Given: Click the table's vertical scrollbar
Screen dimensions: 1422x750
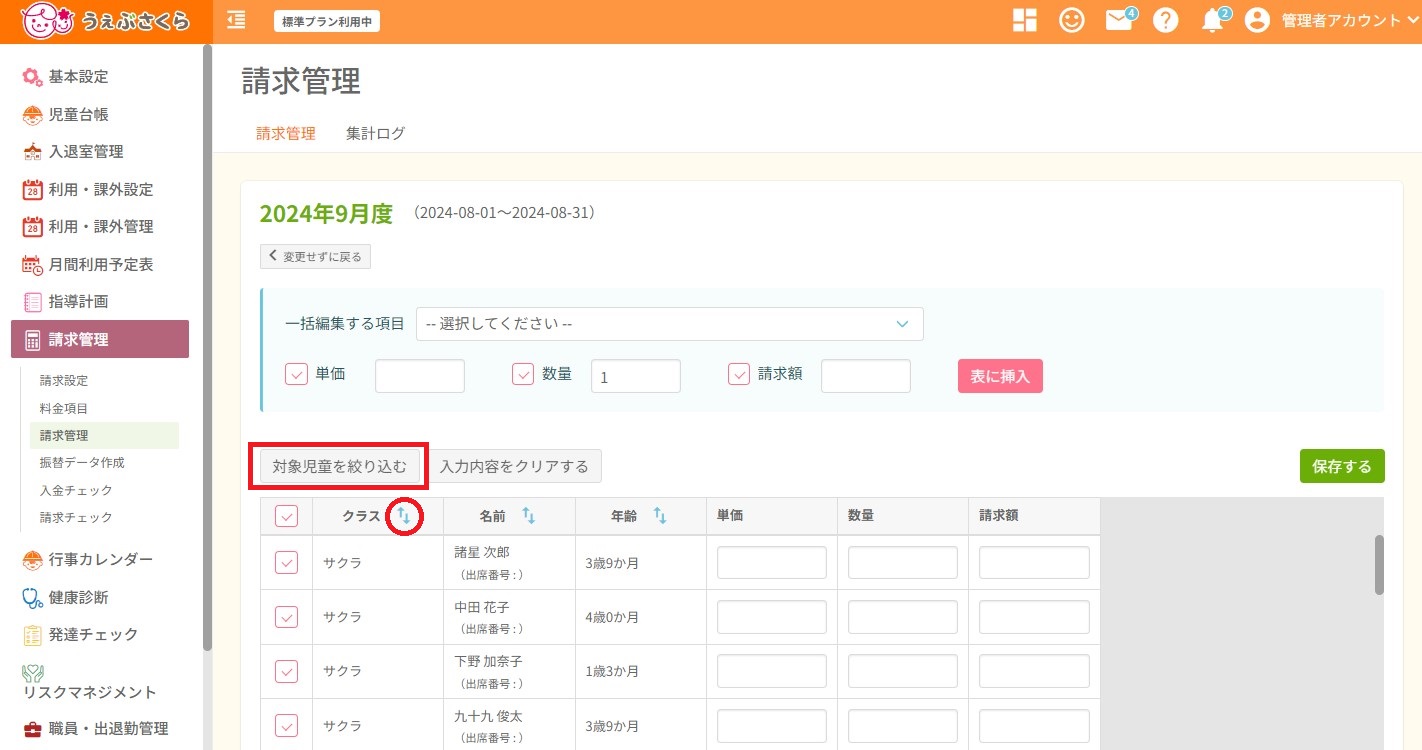Looking at the screenshot, I should [1380, 565].
